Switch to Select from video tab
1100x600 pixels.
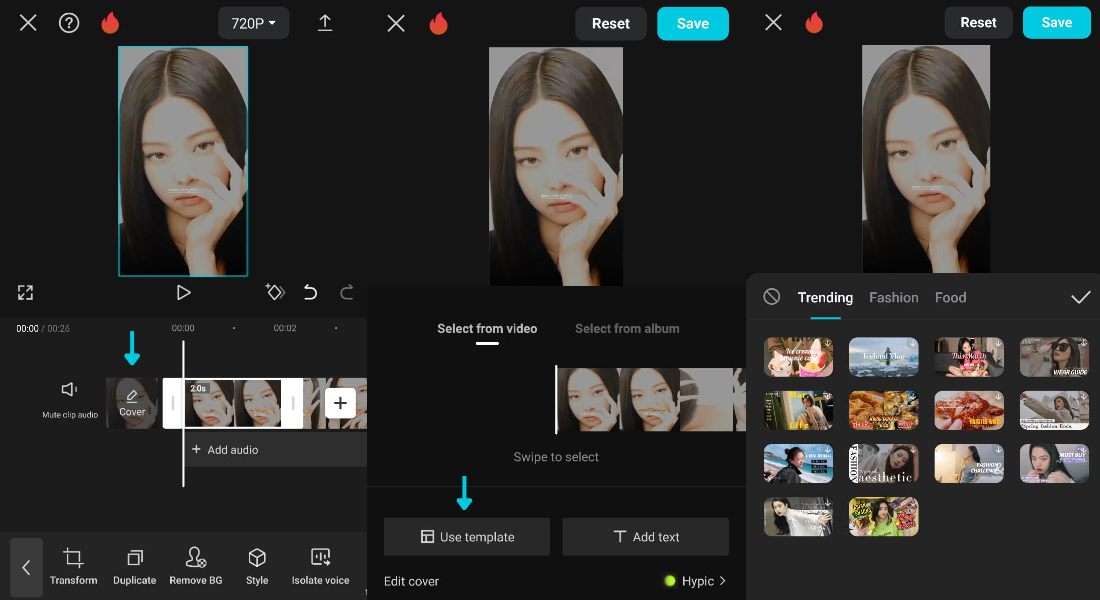click(x=487, y=328)
